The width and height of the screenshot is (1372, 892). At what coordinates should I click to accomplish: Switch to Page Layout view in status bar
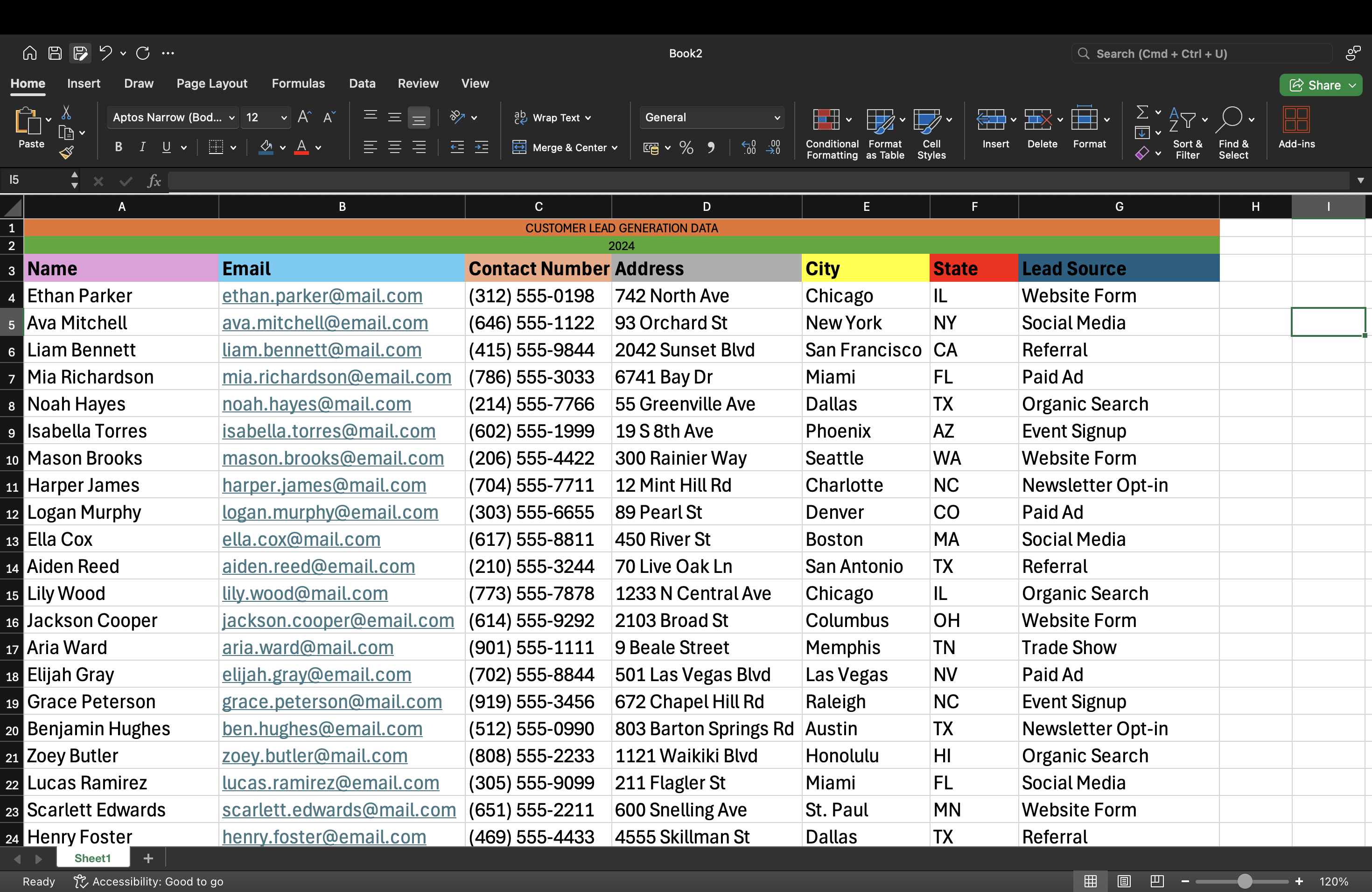(x=1124, y=881)
